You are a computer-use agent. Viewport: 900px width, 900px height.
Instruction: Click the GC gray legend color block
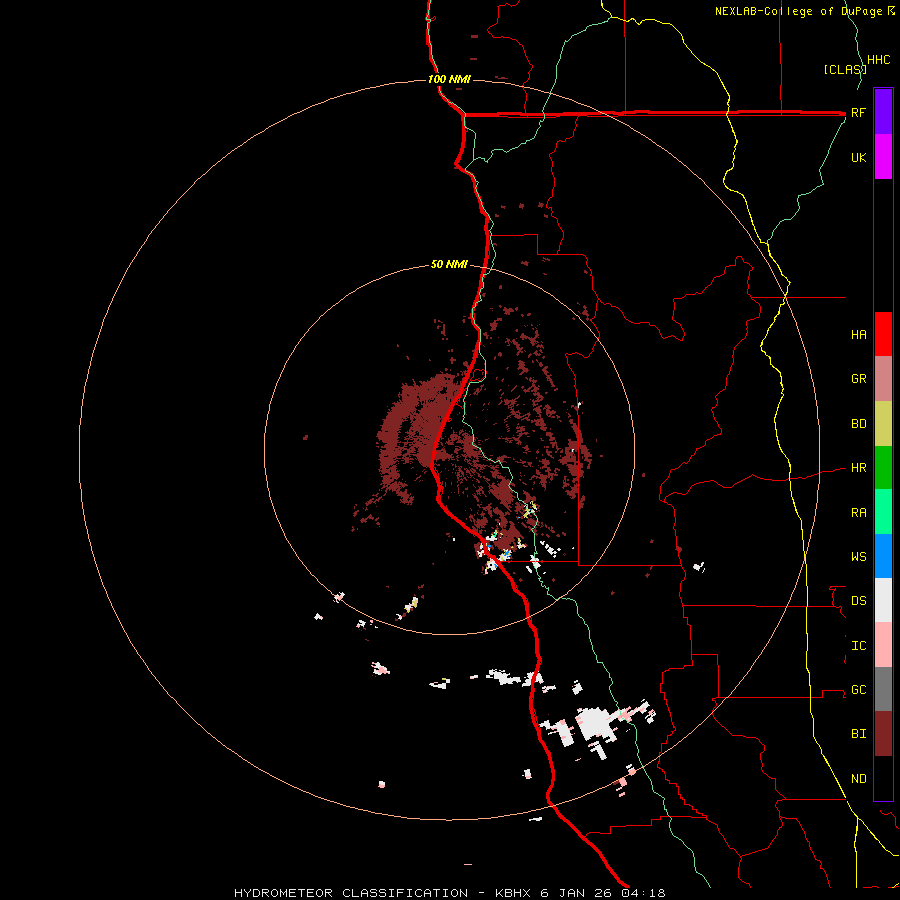[883, 689]
